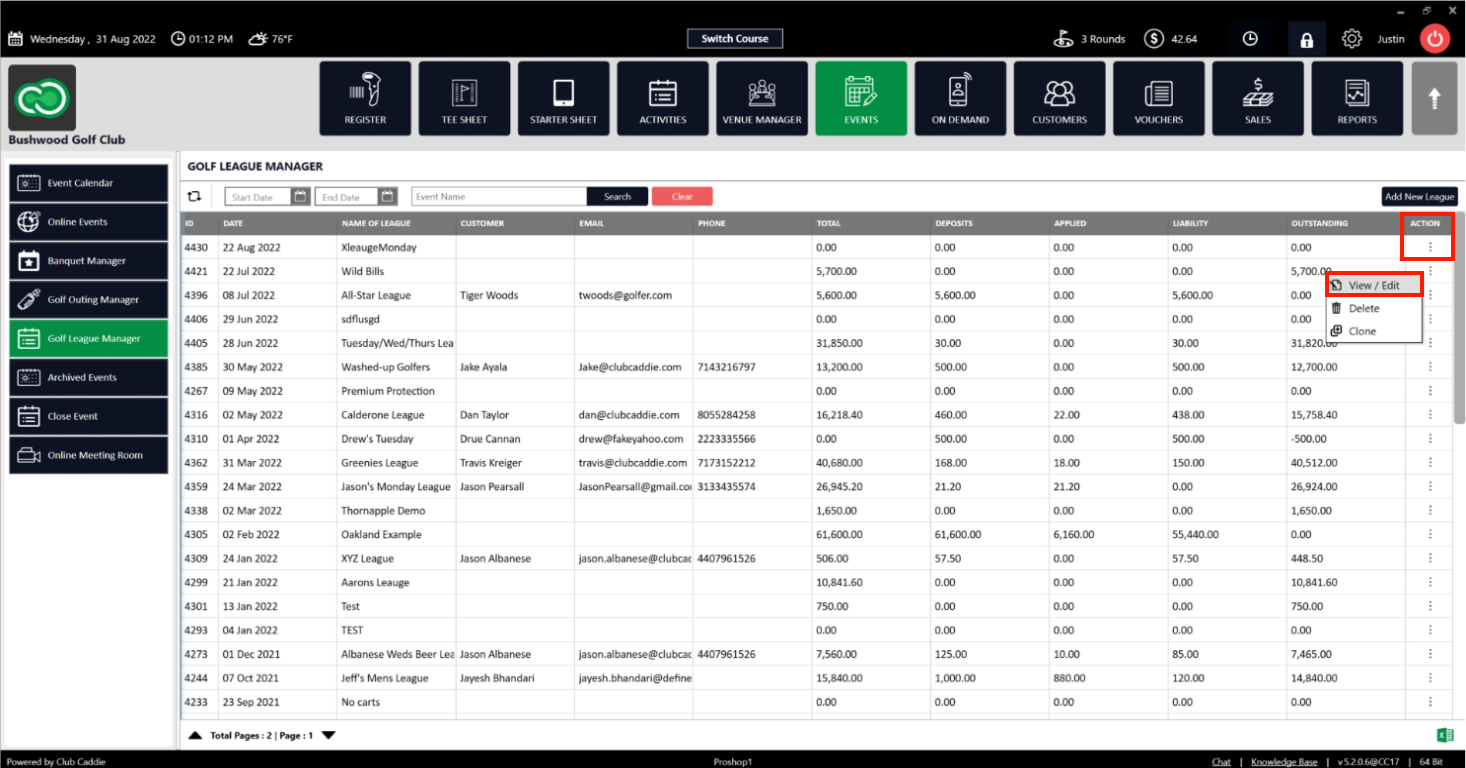Viewport: 1466px width, 768px height.
Task: Open the Start Date calendar picker
Action: 300,197
